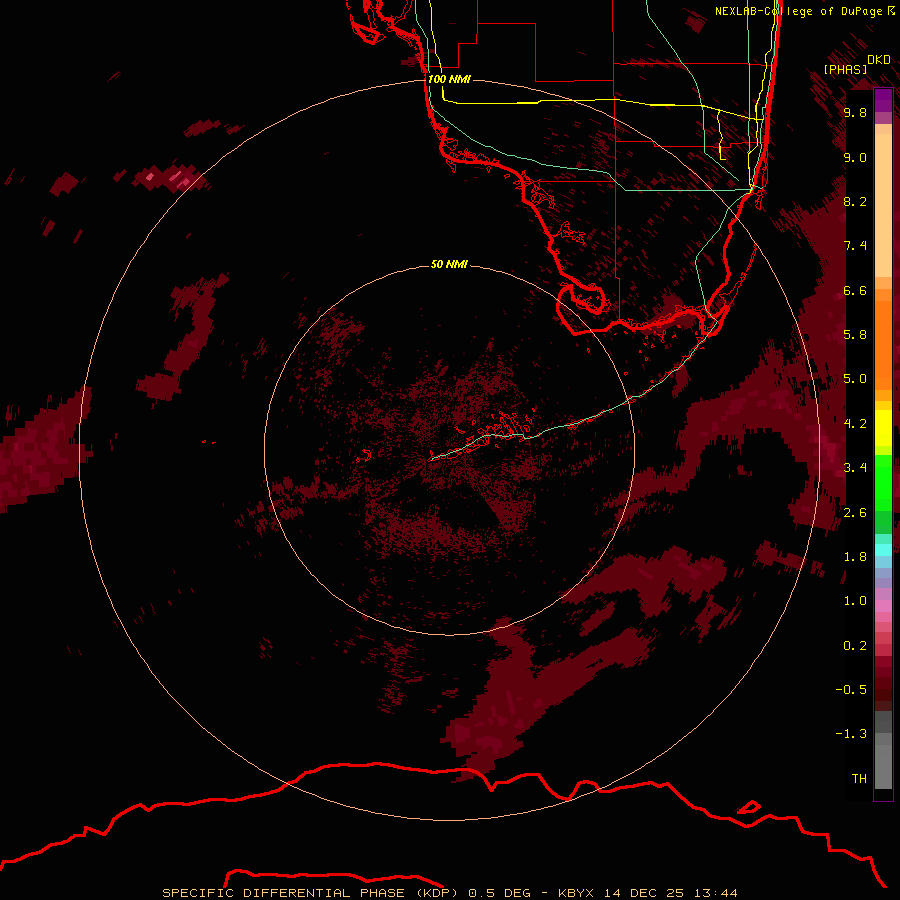Screen dimensions: 900x900
Task: Click the 0.2 scale value
Action: click(855, 646)
